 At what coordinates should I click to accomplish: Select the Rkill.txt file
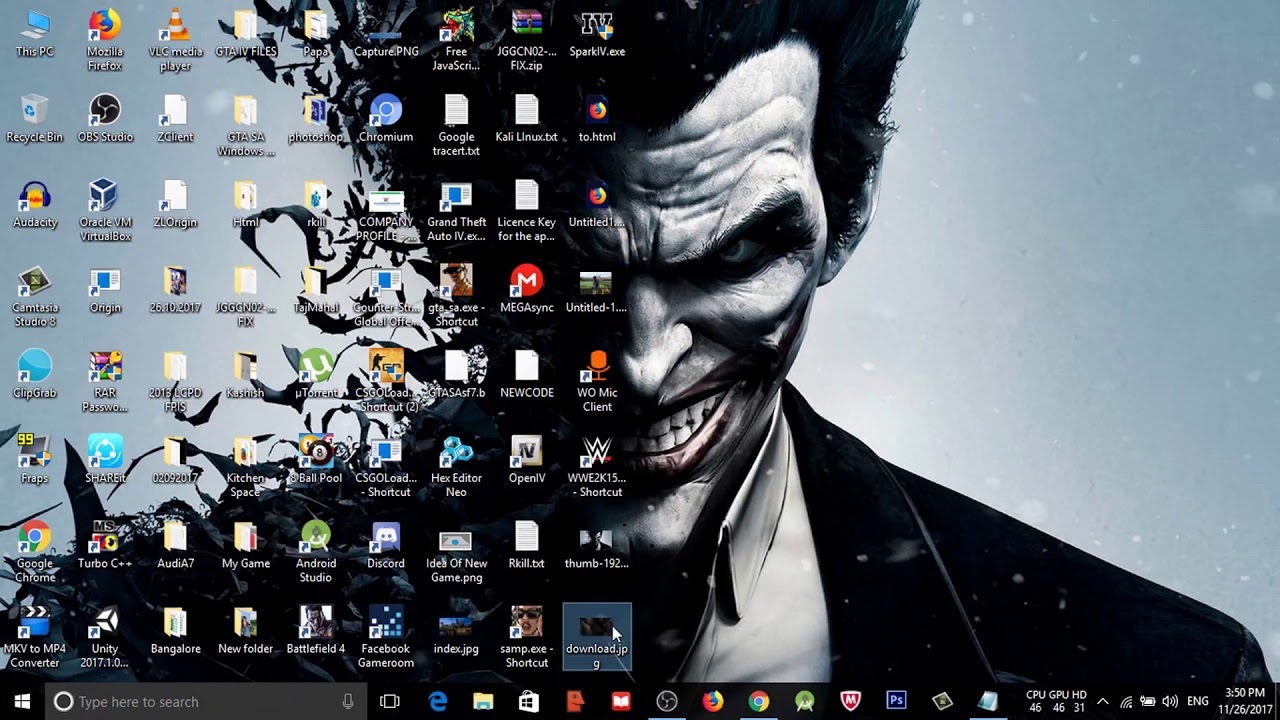[527, 545]
